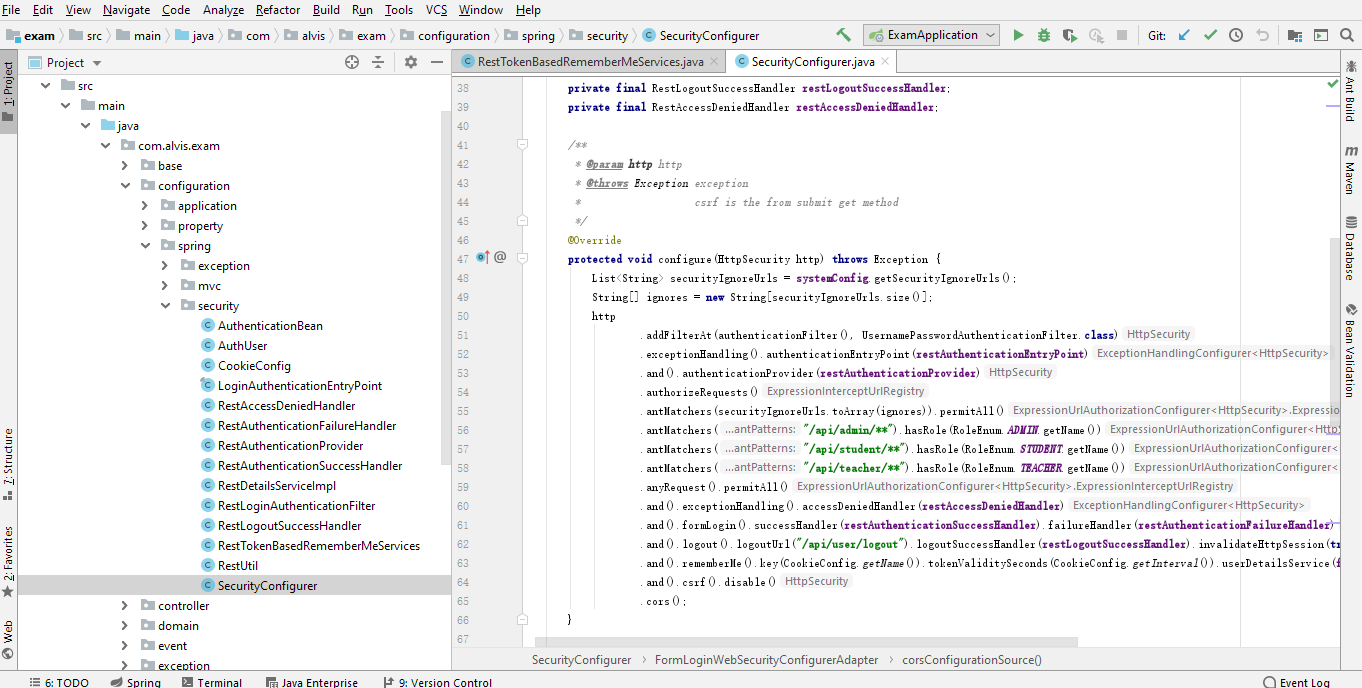
Task: Start ExamApplication in debug mode
Action: (1043, 34)
